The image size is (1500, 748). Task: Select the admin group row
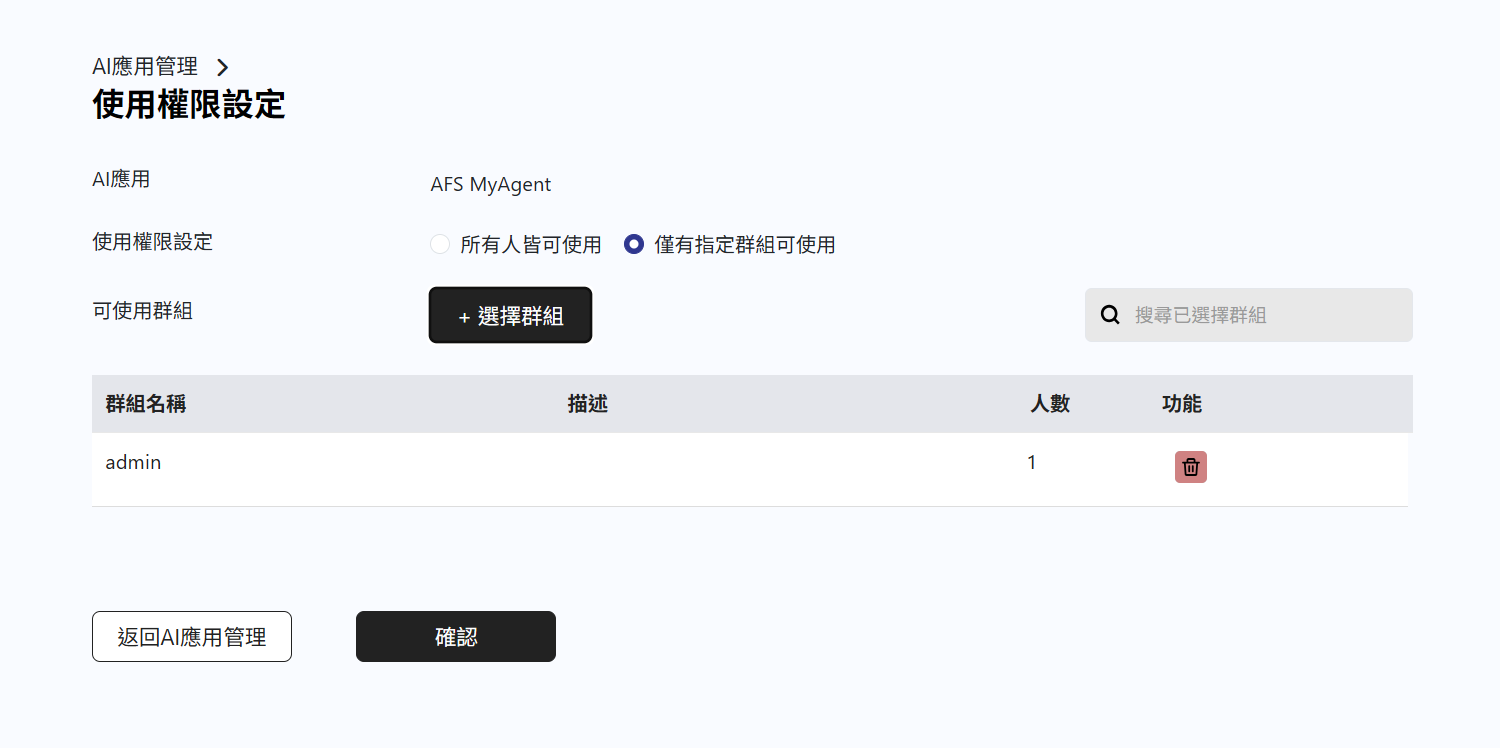(750, 469)
